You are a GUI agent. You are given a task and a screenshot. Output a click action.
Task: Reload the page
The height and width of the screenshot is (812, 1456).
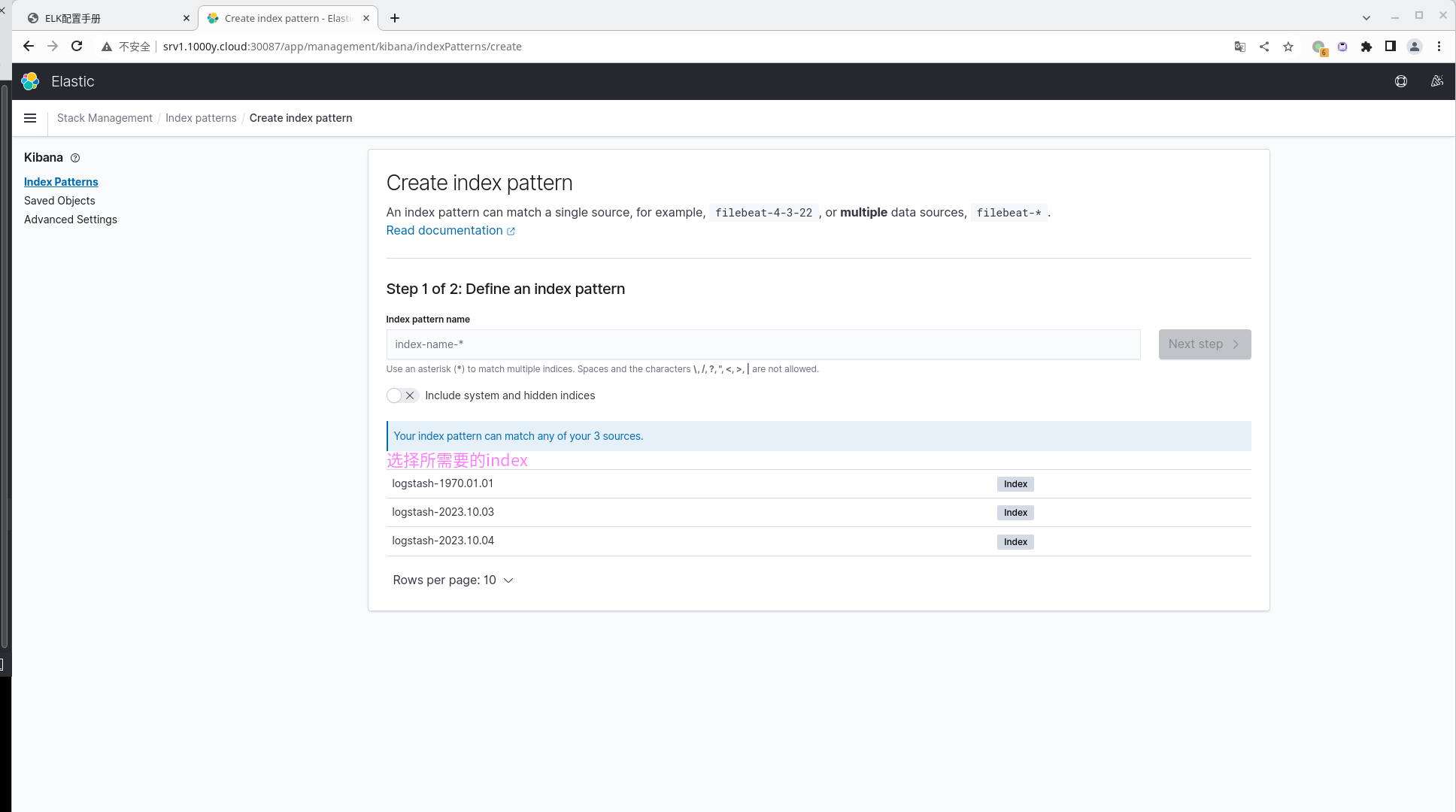point(77,47)
